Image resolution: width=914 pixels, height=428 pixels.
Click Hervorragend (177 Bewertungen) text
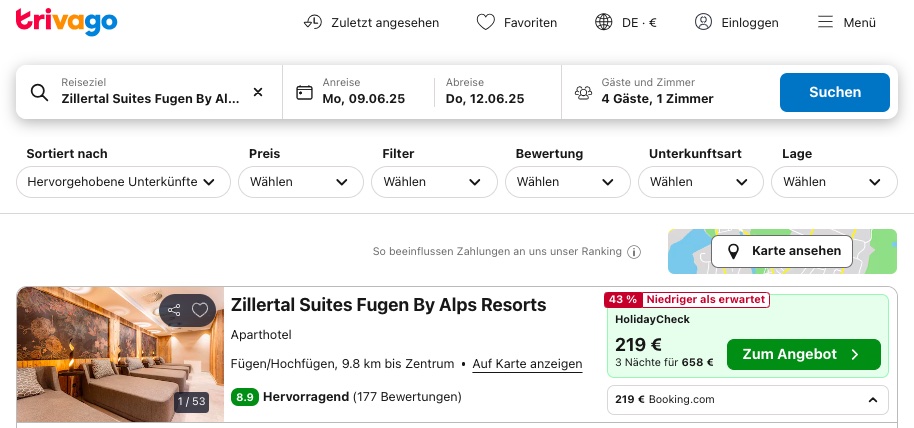pyautogui.click(x=362, y=397)
